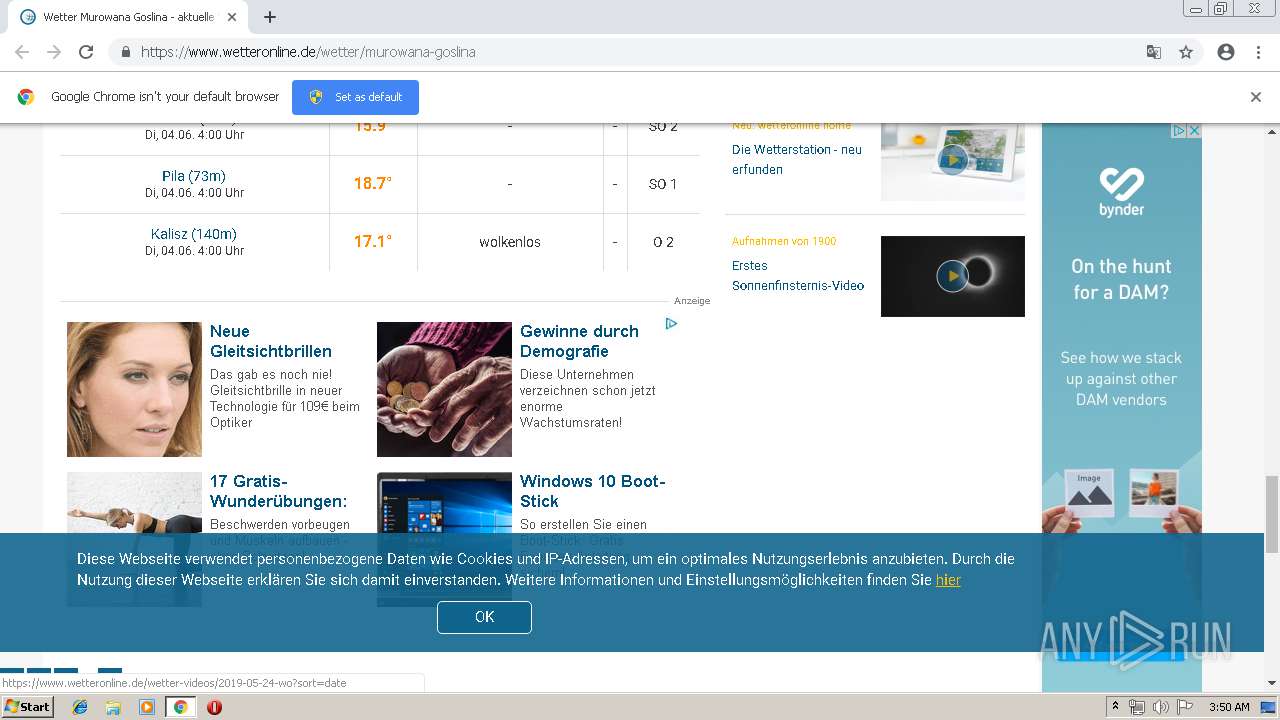The width and height of the screenshot is (1280, 720).
Task: Click 'wolkenlos' weather condition cell
Action: 510,242
